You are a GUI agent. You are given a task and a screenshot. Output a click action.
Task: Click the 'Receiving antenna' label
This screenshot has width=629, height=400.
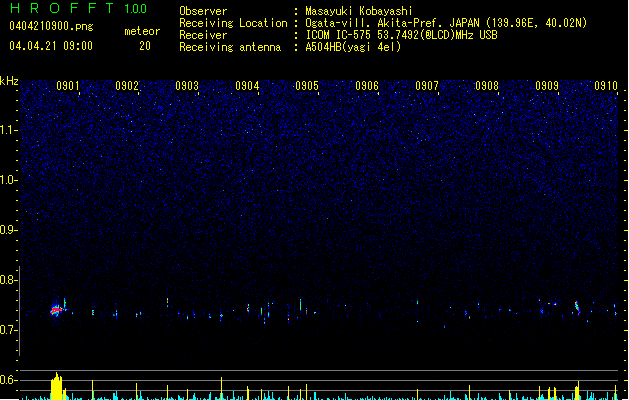tap(230, 47)
